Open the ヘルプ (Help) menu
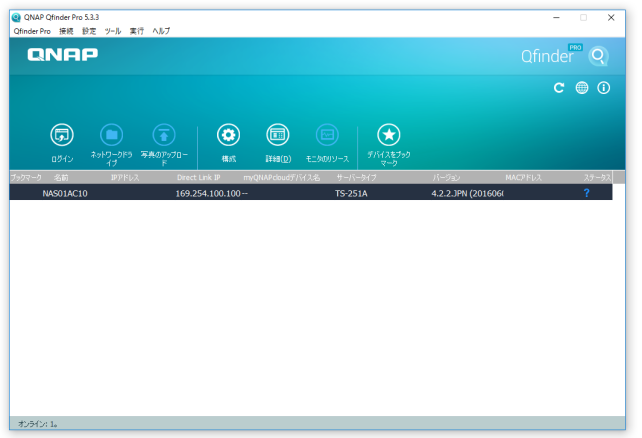Screen dimensions: 642x438 click(x=161, y=31)
